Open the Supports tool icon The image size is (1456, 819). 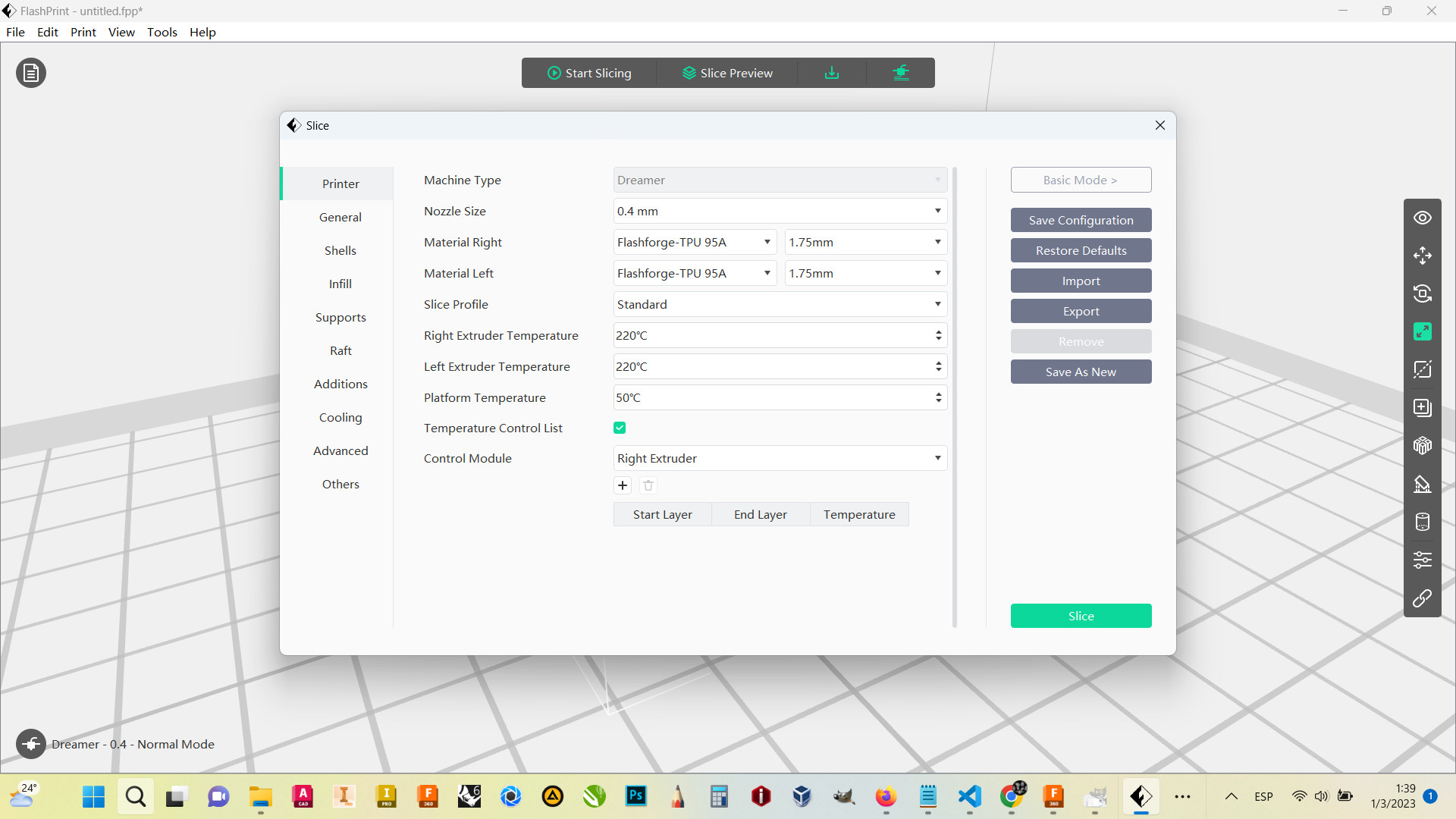(1423, 484)
